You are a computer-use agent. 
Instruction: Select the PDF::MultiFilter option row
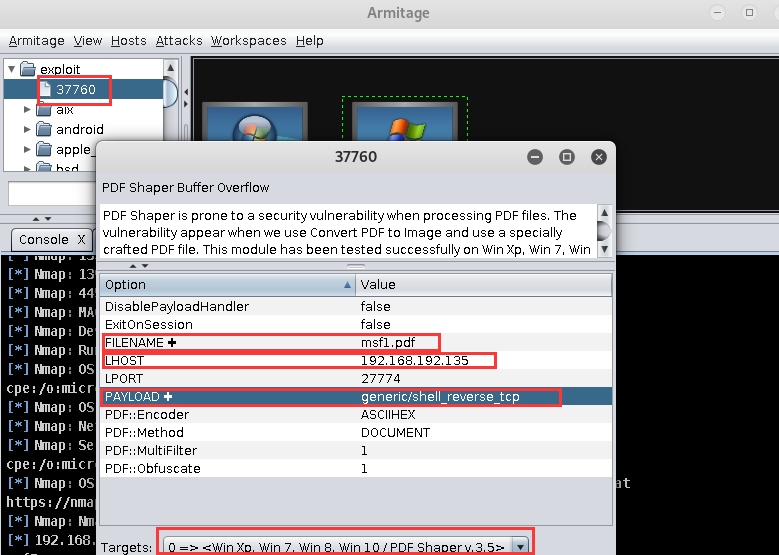coord(356,451)
